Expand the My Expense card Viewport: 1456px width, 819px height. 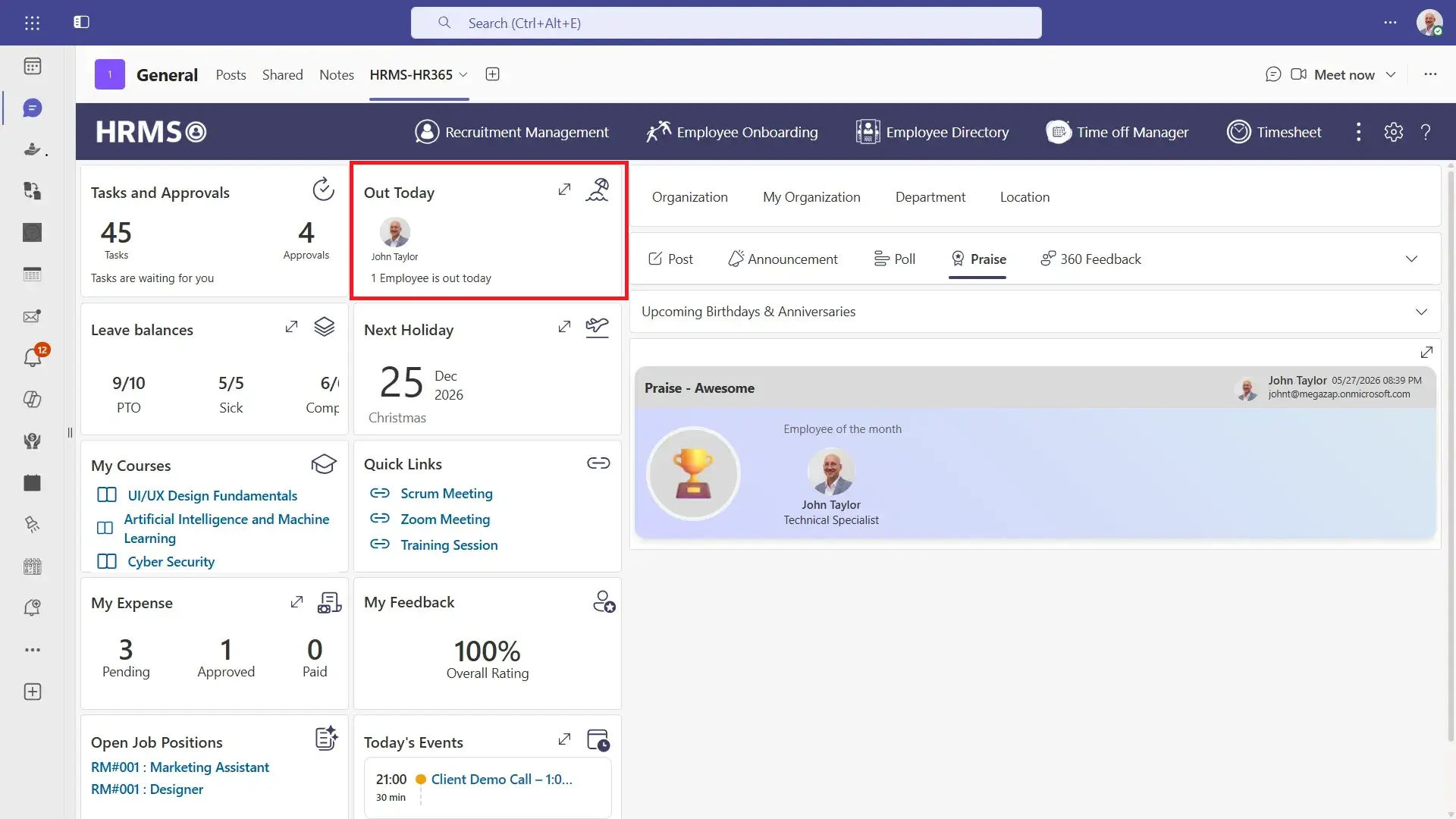click(x=297, y=602)
